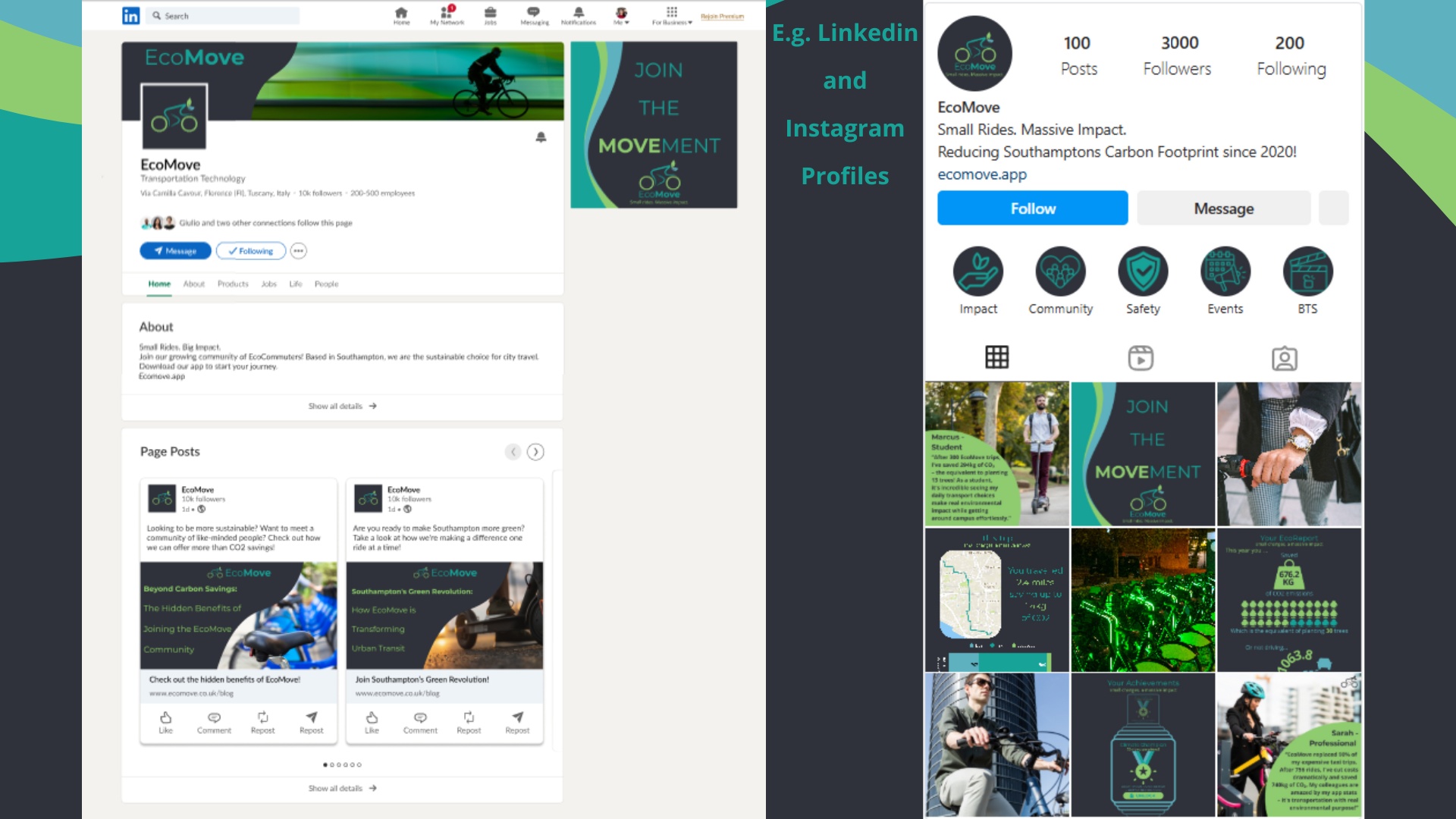Send a Message to EcoMove on LinkedIn
The height and width of the screenshot is (819, 1456).
click(x=175, y=251)
